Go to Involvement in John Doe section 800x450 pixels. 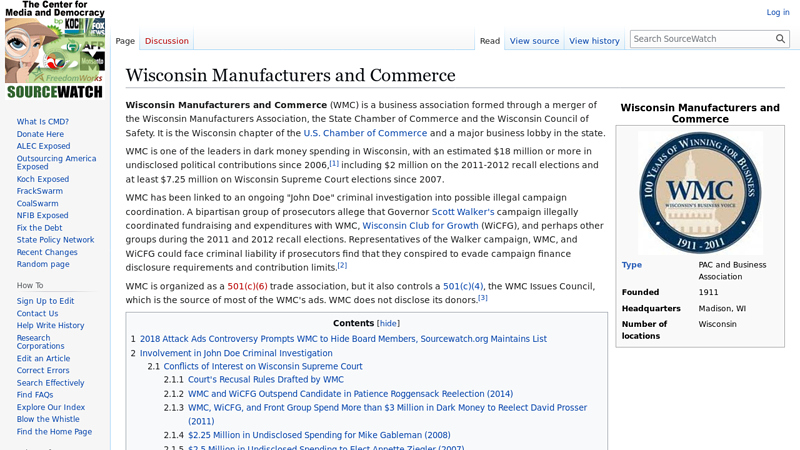[x=236, y=353]
